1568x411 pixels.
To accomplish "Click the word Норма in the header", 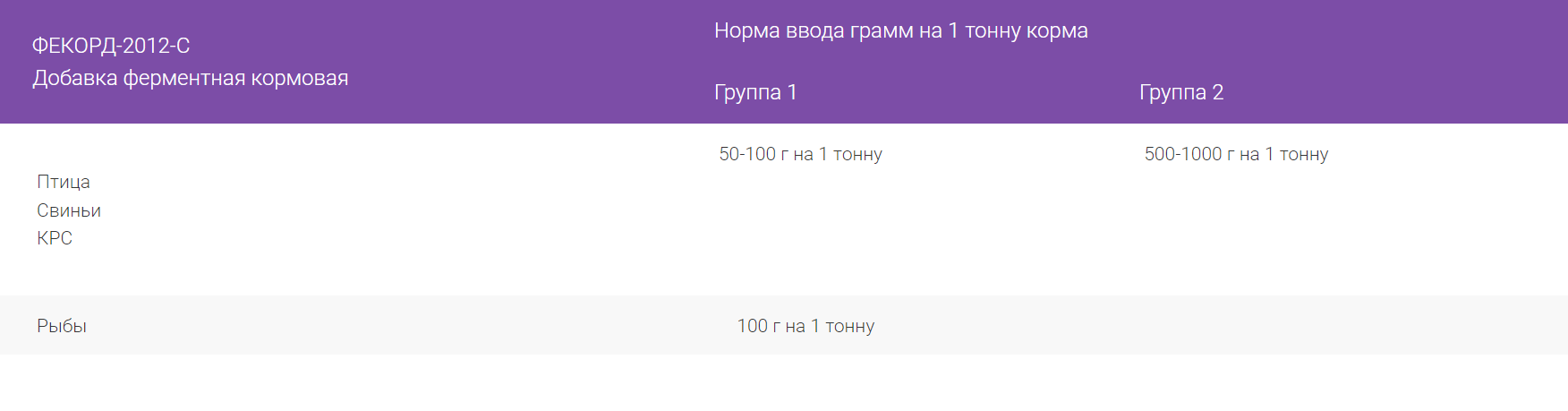I will tap(746, 31).
